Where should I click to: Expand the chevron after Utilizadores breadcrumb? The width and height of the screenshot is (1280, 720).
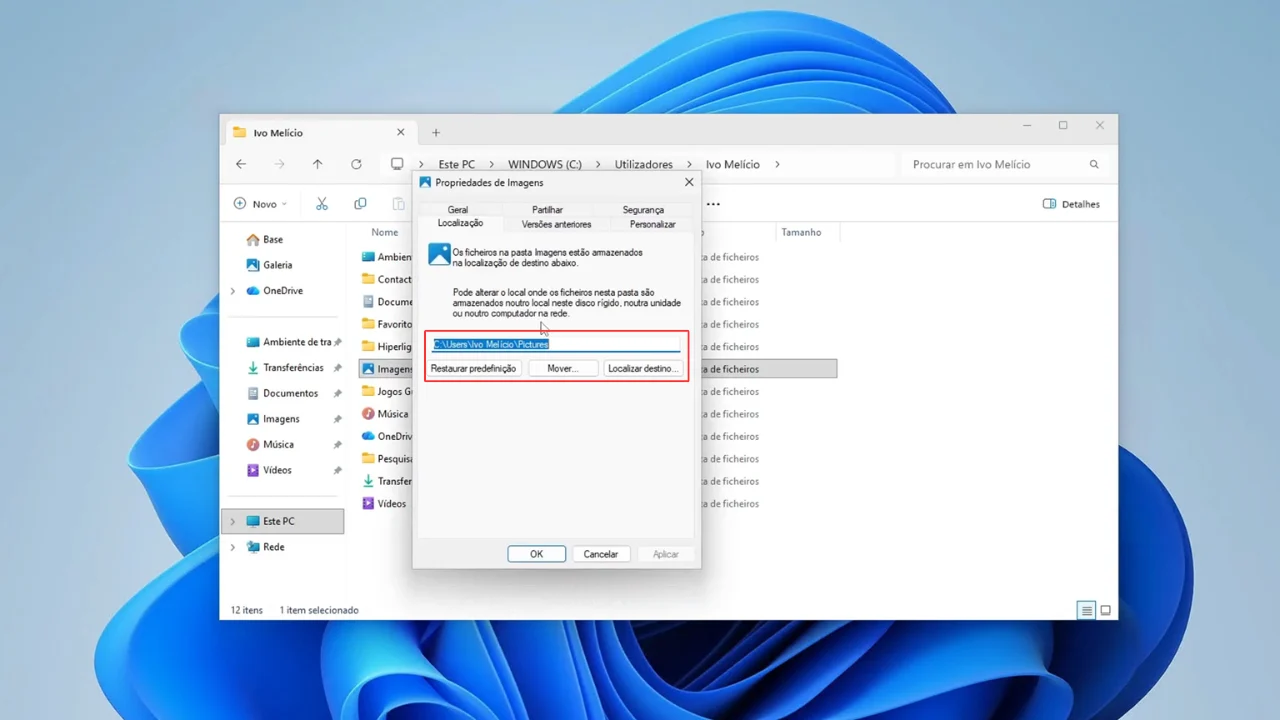689,164
